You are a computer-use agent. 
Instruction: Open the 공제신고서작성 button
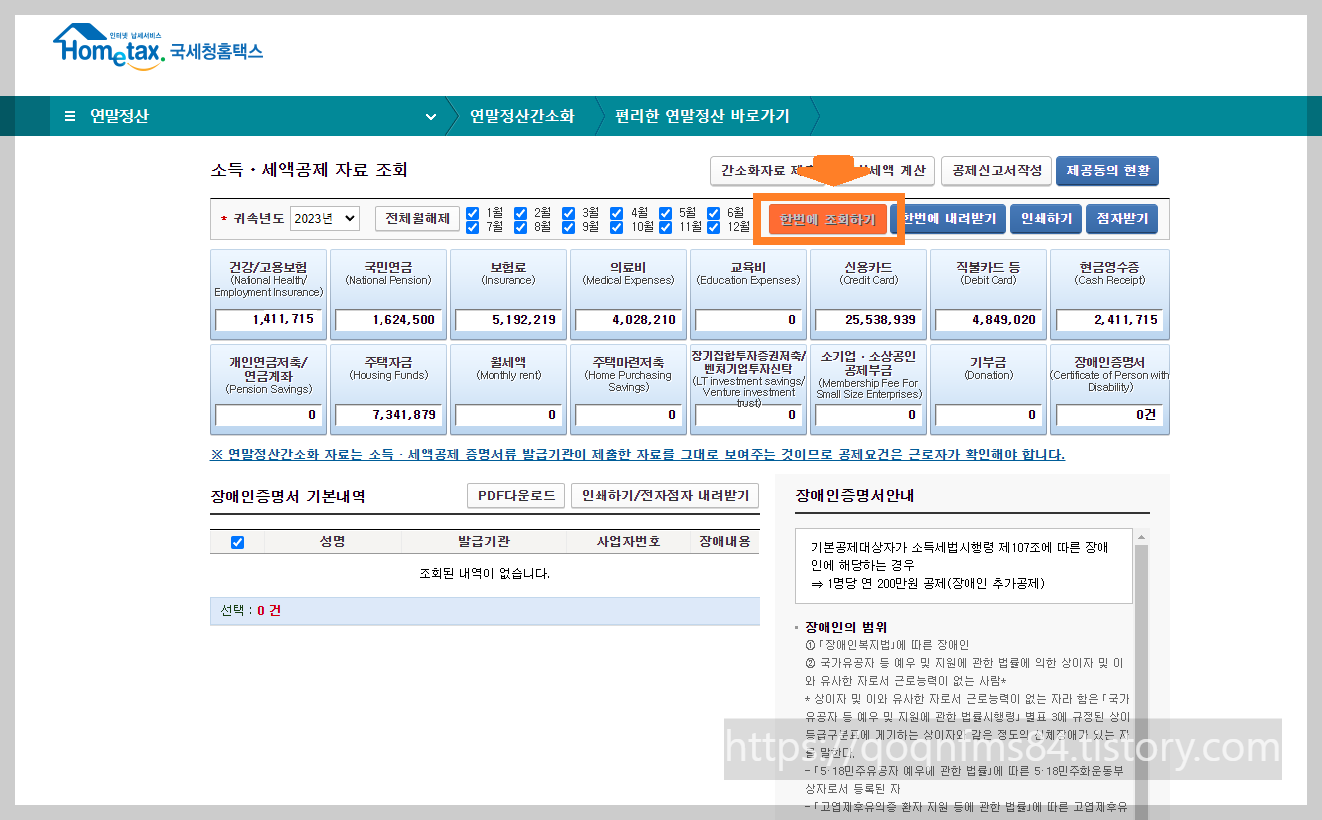tap(996, 171)
